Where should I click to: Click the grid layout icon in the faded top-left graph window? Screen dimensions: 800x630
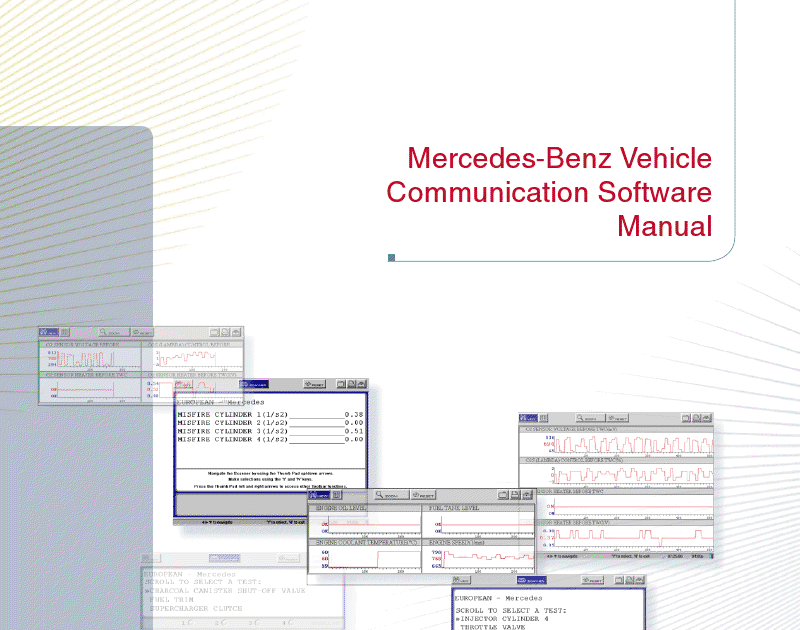point(65,332)
